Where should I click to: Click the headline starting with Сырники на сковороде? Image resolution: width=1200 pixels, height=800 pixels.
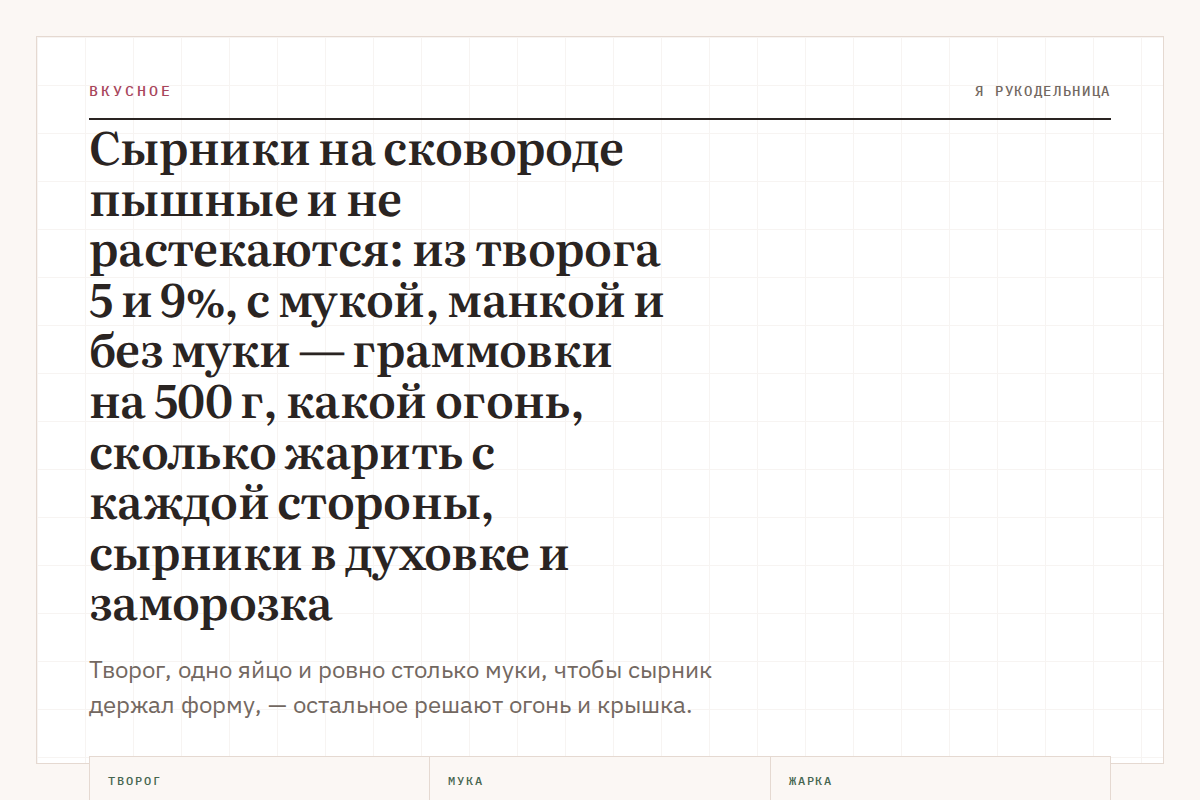pos(377,378)
